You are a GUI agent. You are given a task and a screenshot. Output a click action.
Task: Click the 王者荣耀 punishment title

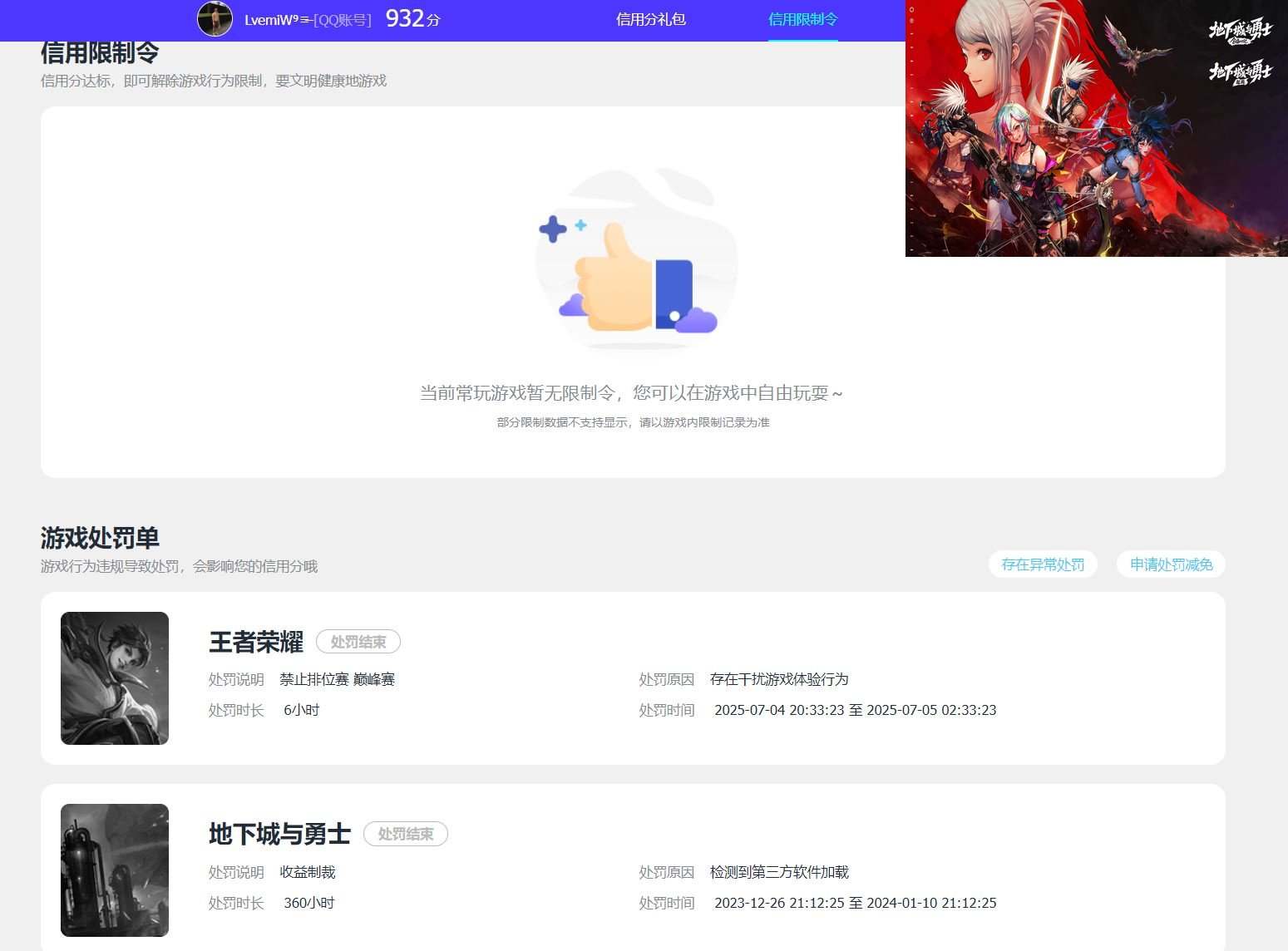coord(256,642)
